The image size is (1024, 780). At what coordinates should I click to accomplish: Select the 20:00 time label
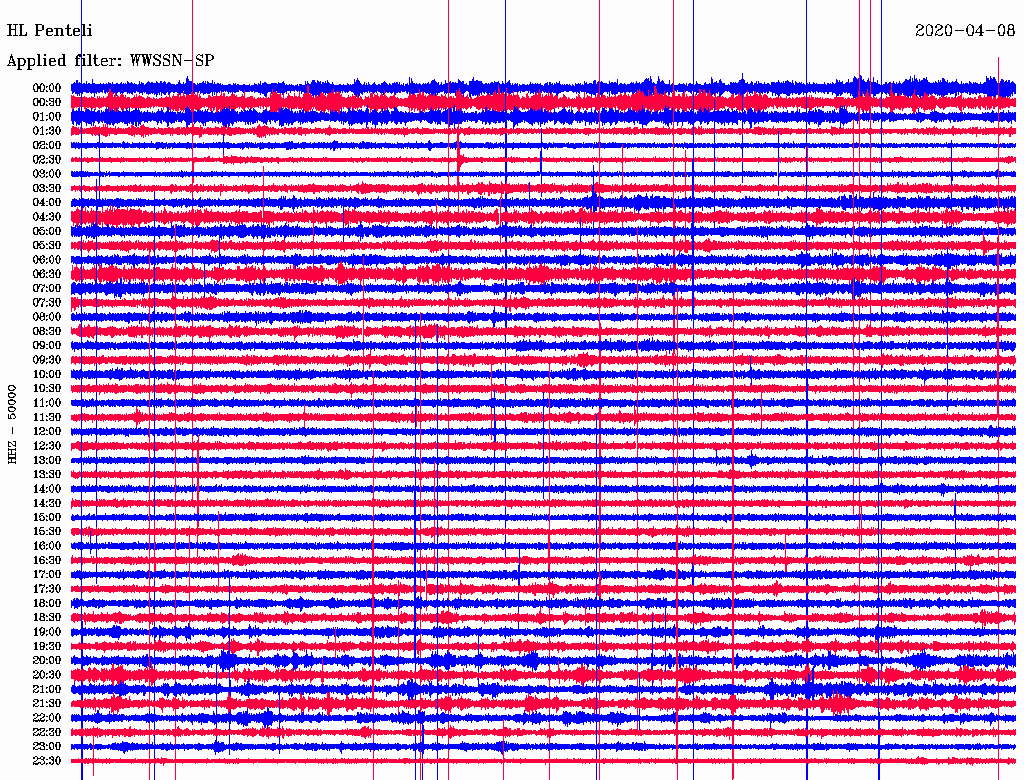[47, 661]
